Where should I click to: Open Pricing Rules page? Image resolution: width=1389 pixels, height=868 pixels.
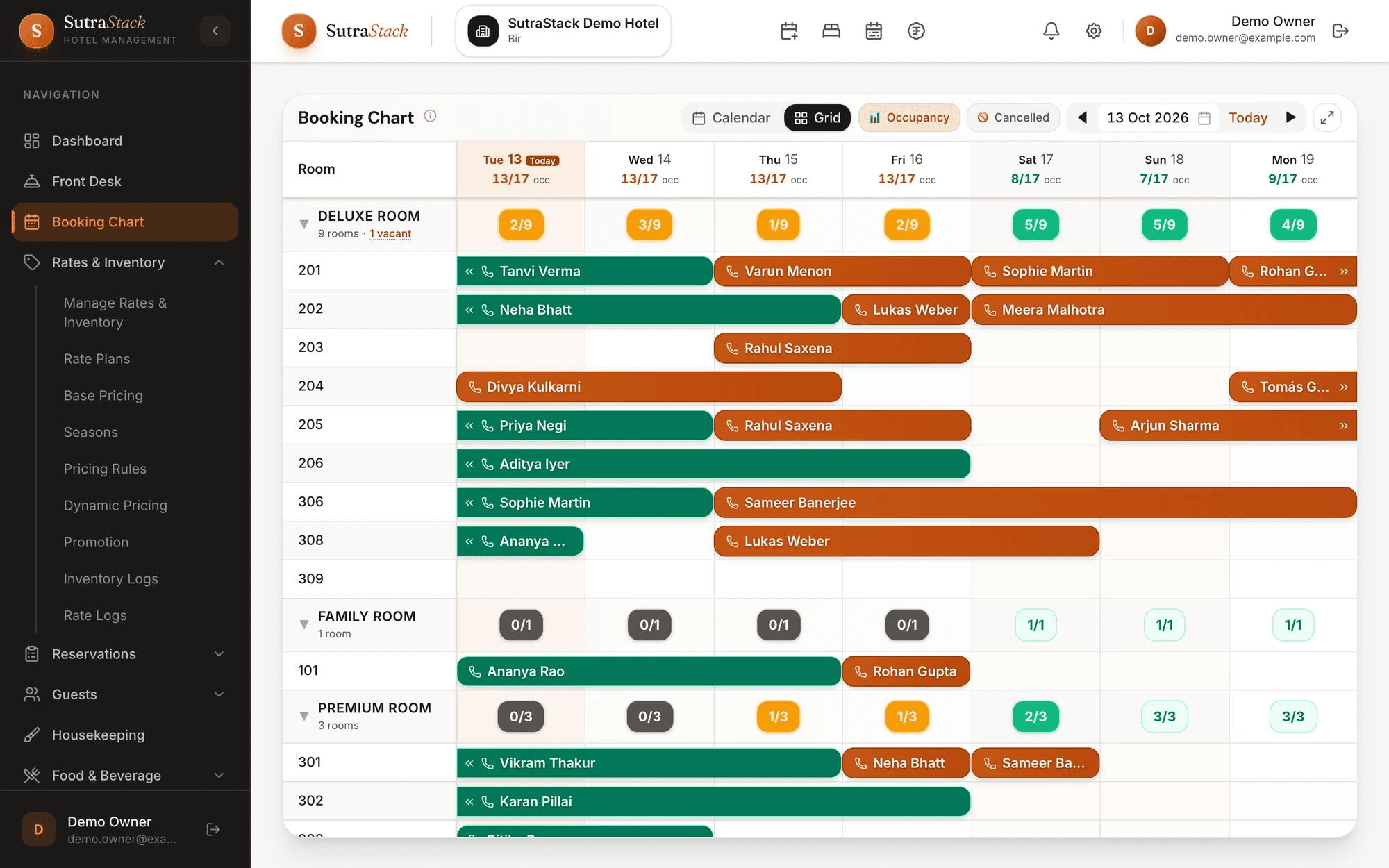point(105,469)
